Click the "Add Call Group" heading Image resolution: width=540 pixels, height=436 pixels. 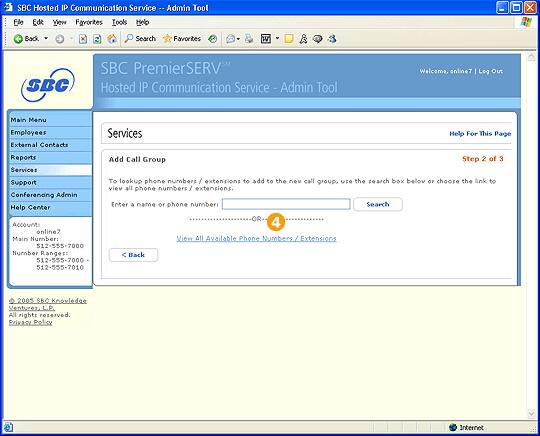click(x=137, y=159)
